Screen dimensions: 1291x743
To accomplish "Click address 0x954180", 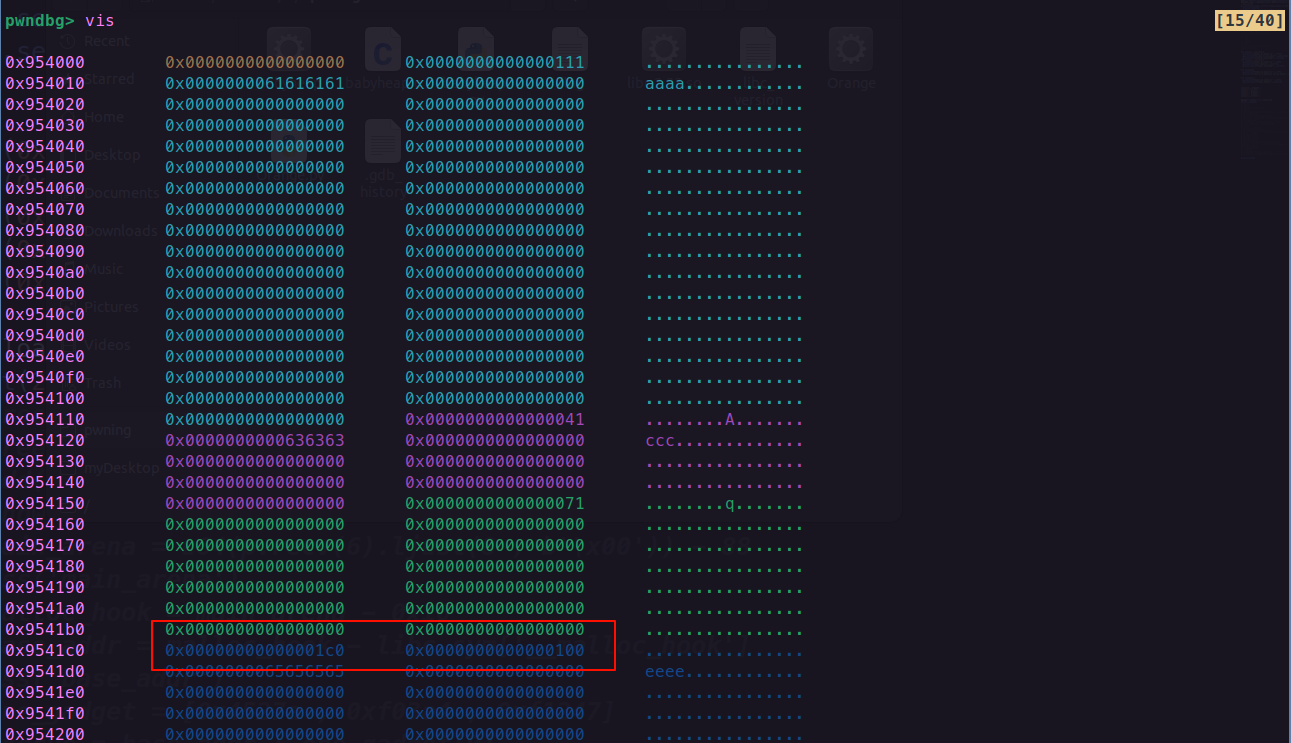I will 45,566.
